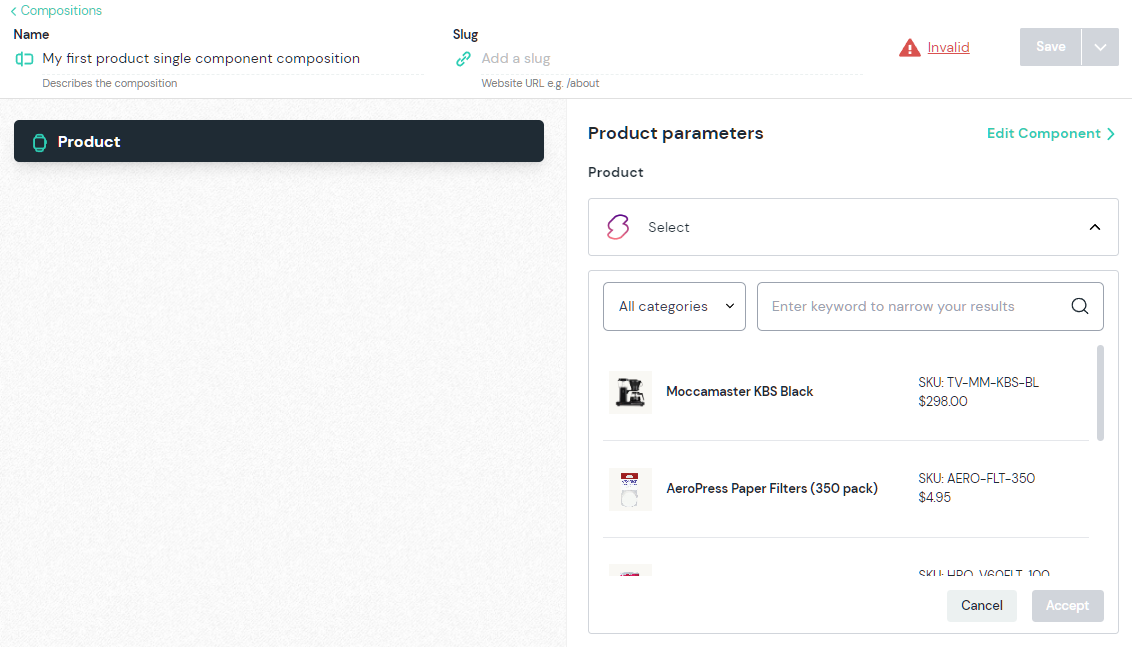Click the keyword search input field

coord(910,306)
